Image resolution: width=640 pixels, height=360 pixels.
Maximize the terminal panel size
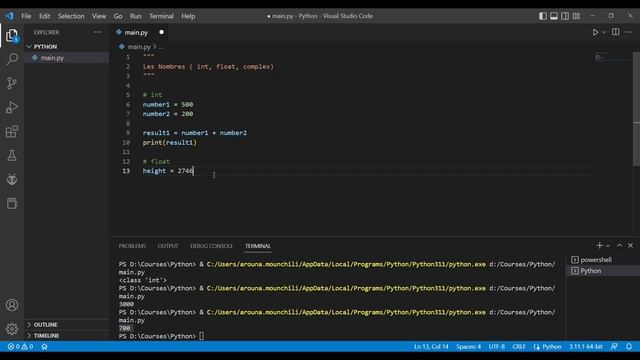[x=619, y=245]
